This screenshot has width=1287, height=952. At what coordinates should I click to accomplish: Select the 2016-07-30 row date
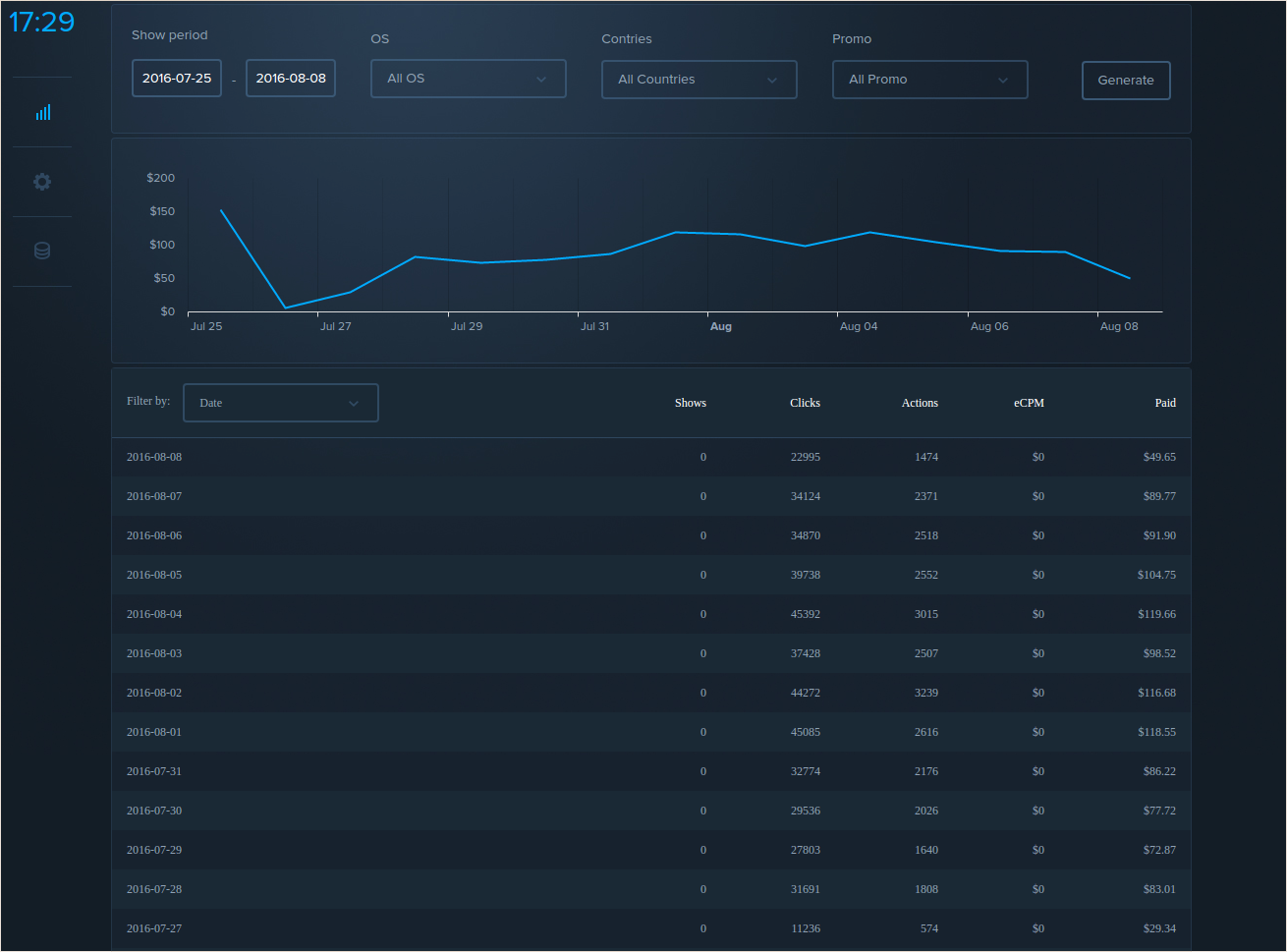[x=154, y=811]
